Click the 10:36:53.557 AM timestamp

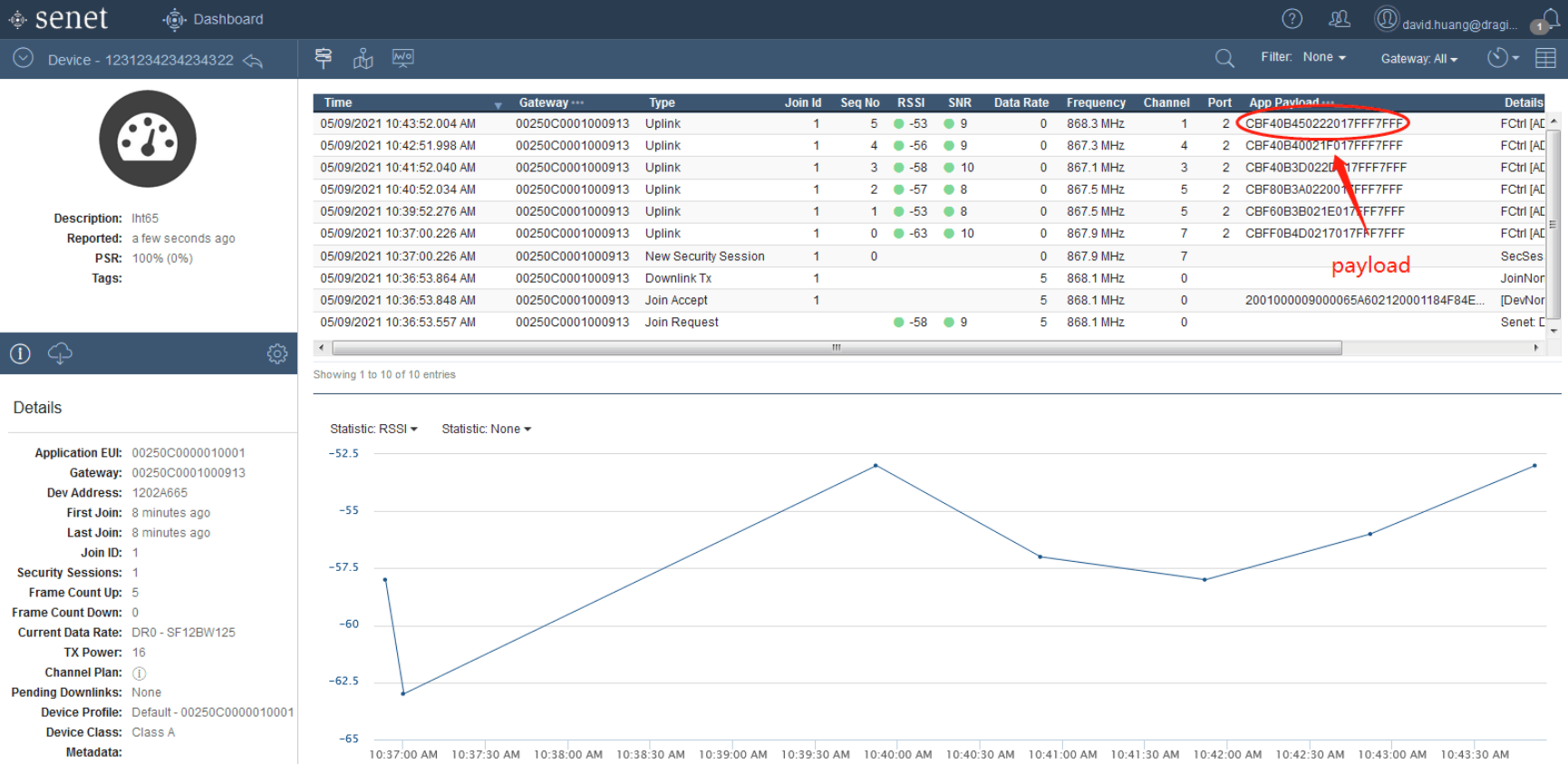coord(398,322)
